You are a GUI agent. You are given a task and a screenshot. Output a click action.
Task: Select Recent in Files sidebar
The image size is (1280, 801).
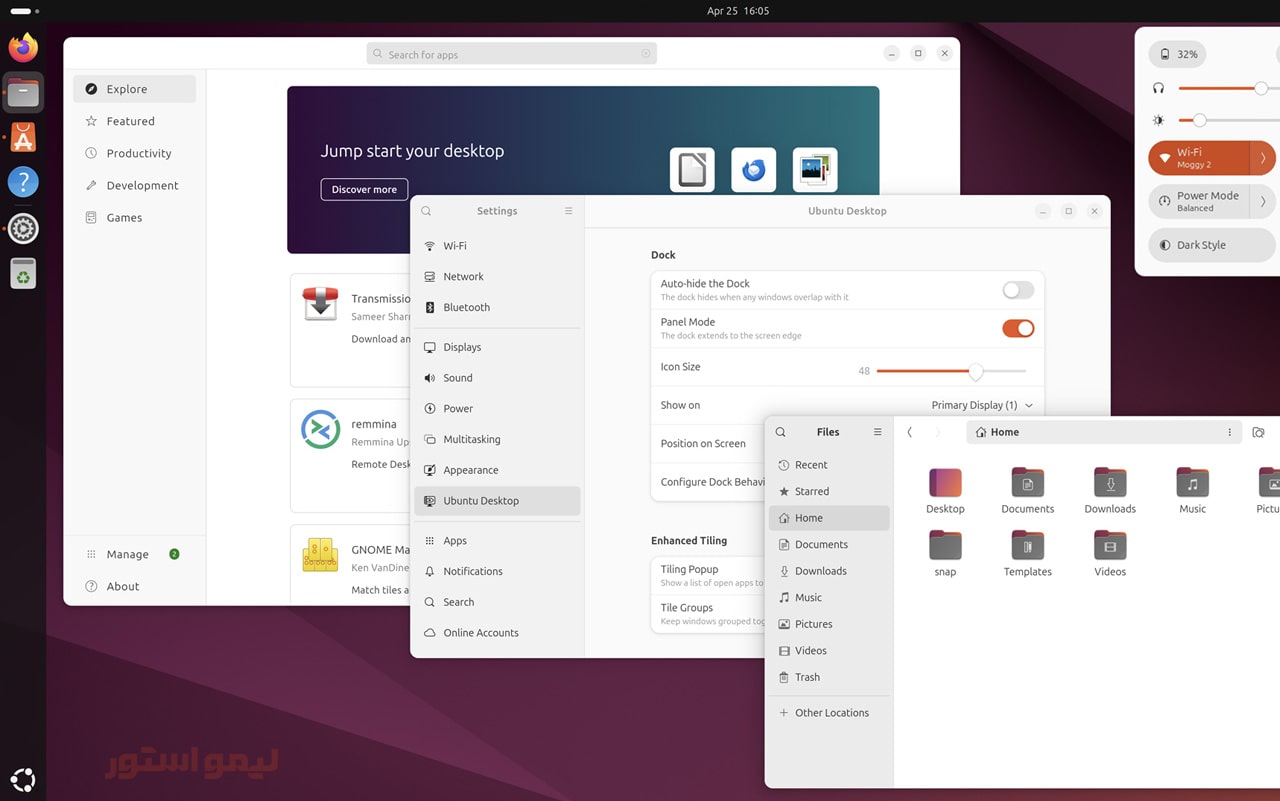[x=829, y=465]
